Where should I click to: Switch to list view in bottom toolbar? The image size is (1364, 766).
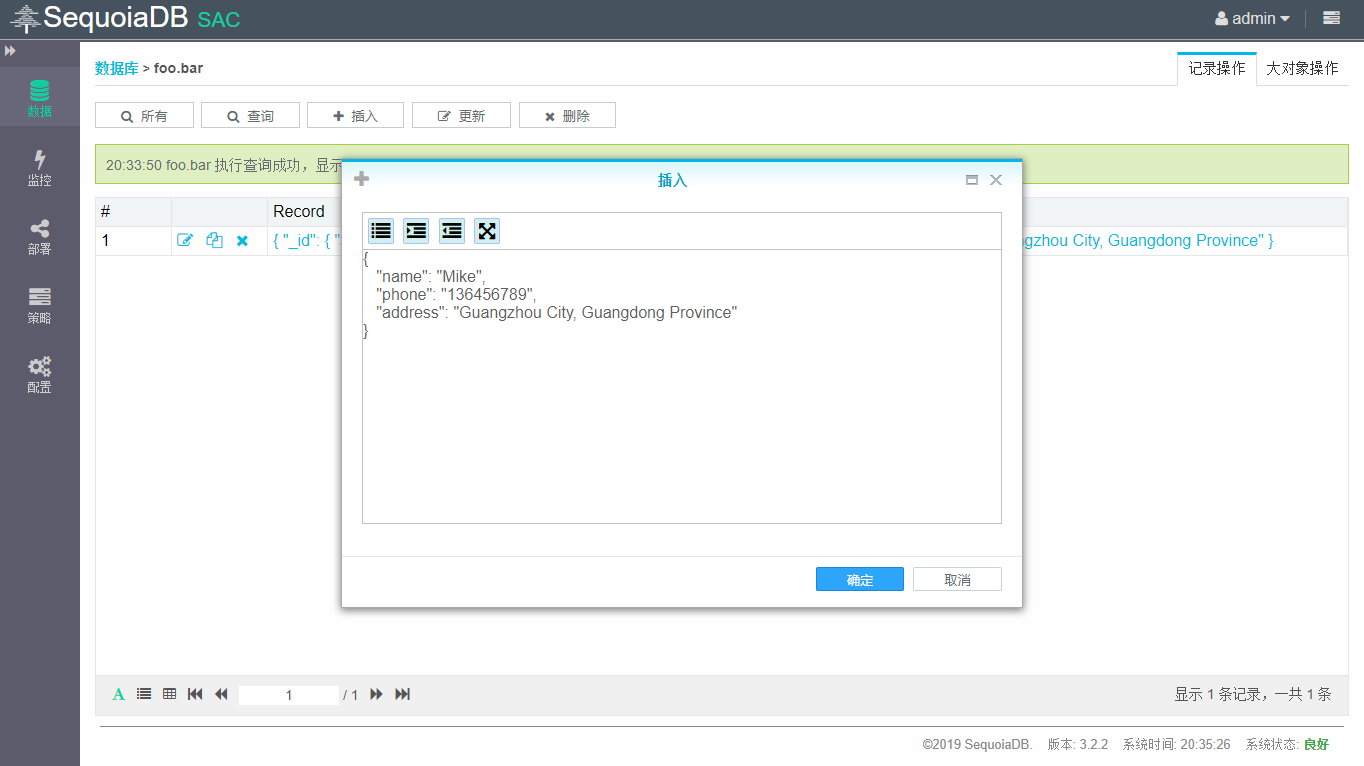[x=144, y=694]
